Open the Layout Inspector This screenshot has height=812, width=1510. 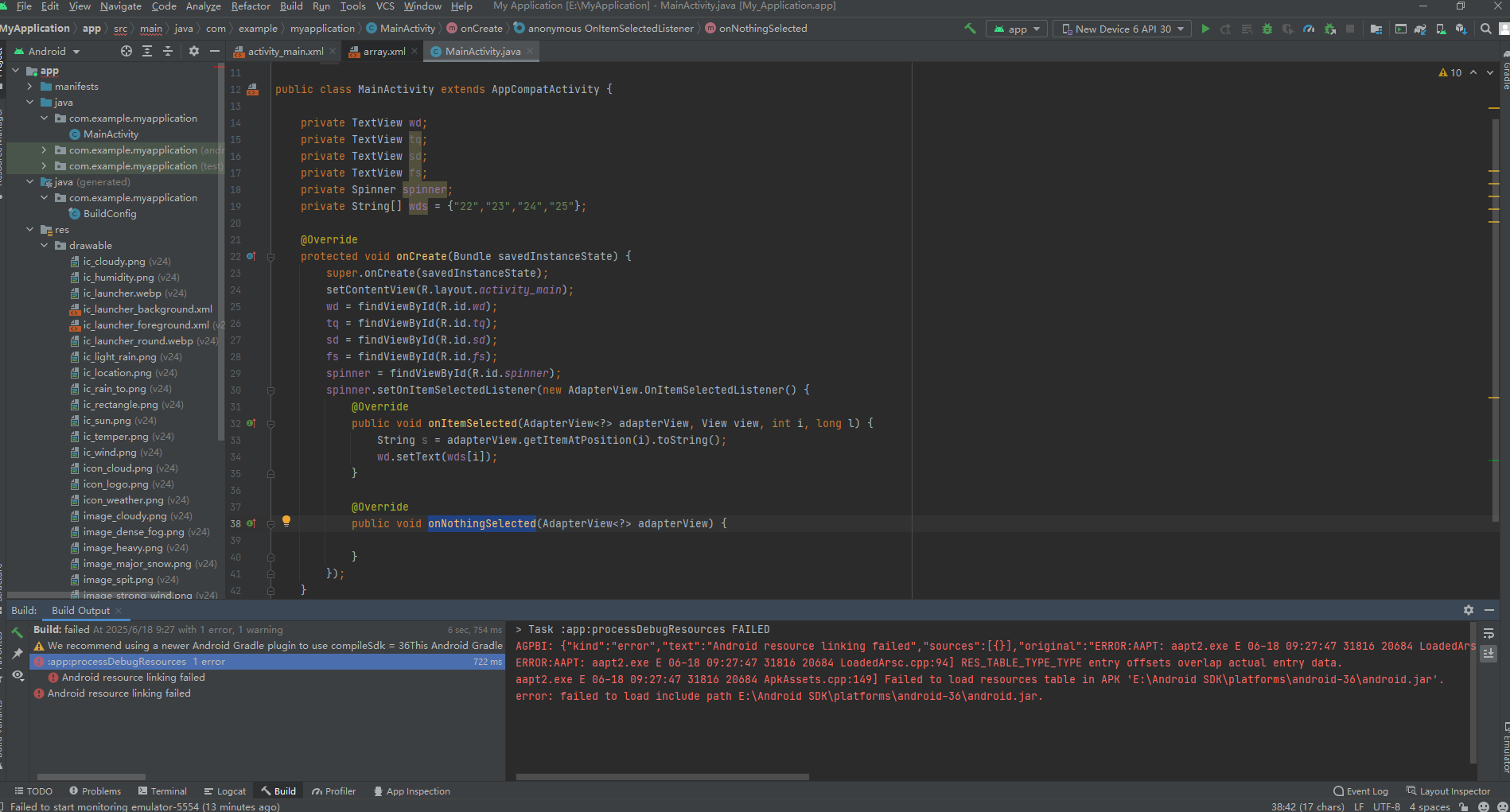(x=1448, y=791)
